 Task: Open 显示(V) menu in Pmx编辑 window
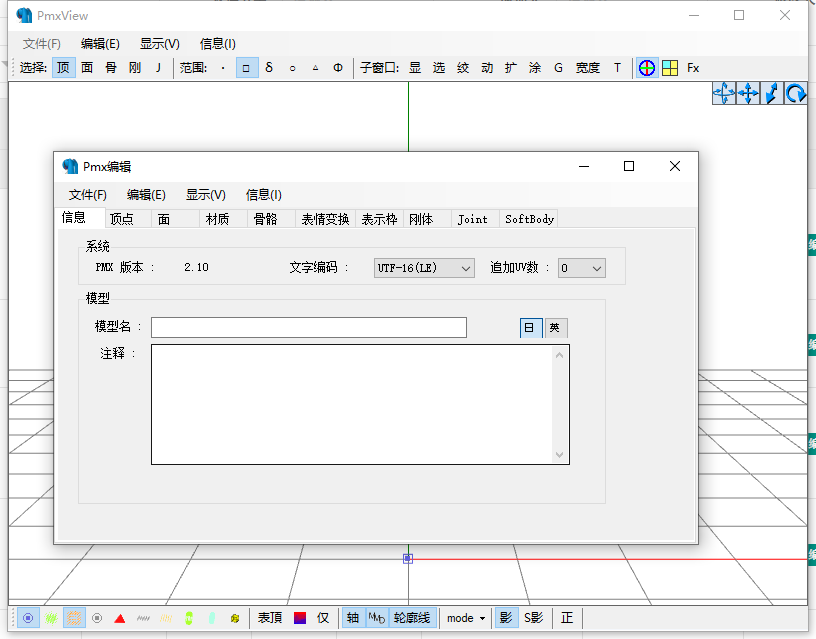206,195
